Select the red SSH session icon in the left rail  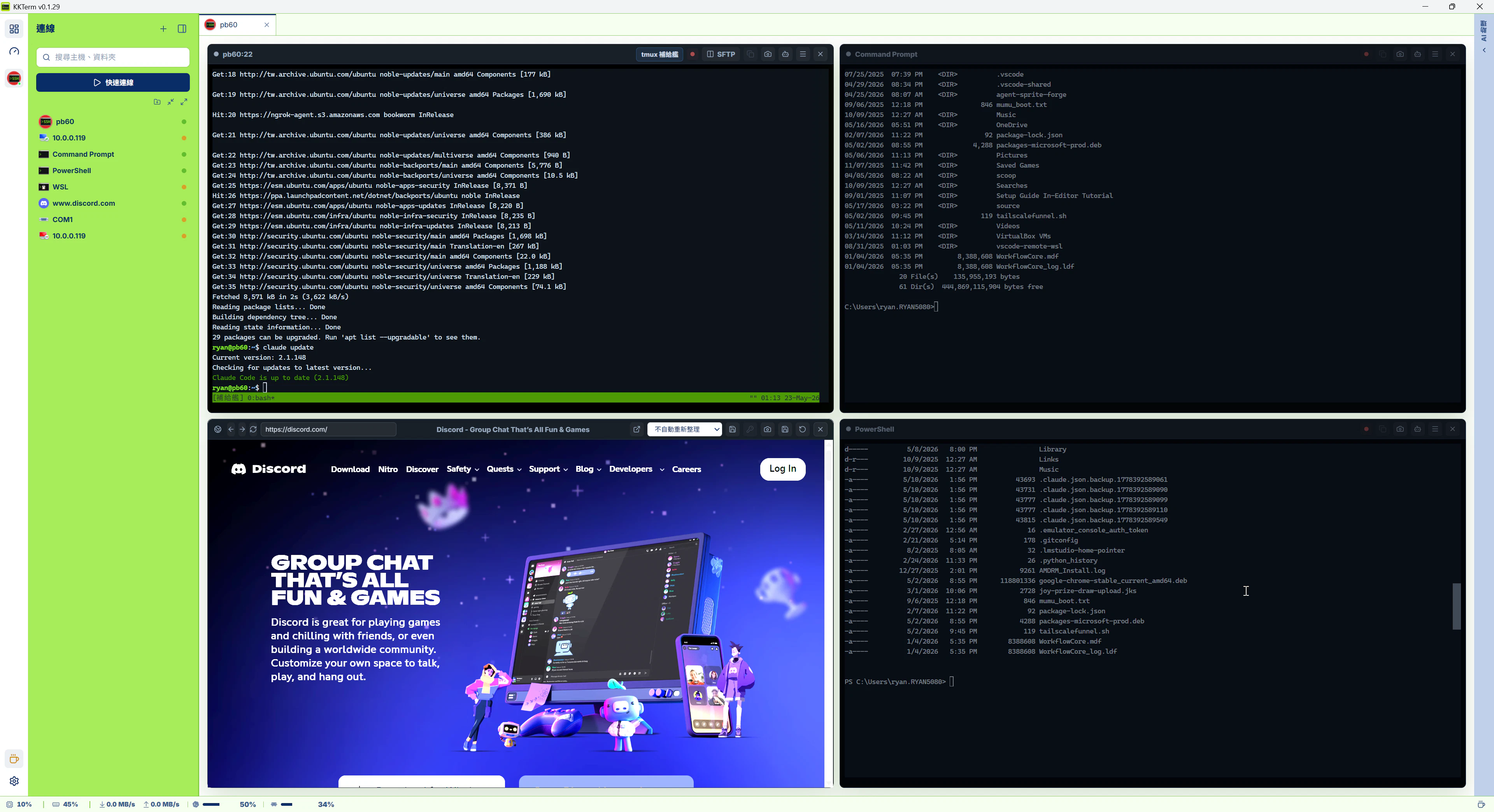[14, 78]
